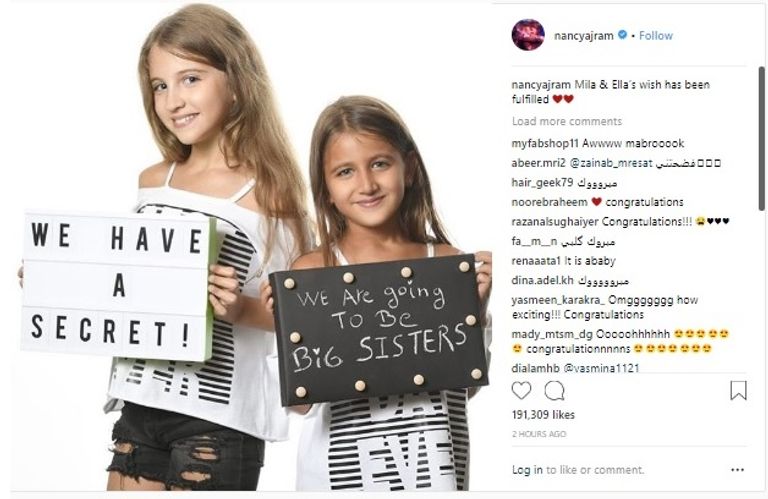768x499 pixels.
Task: Like the post with the heart icon
Action: (x=521, y=391)
